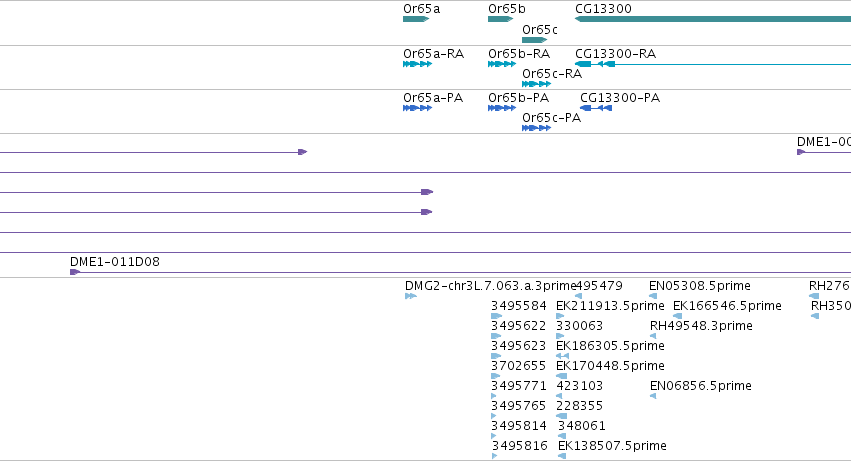The height and width of the screenshot is (461, 851).
Task: Open the Or65a-PA protein label
Action: pyautogui.click(x=433, y=98)
